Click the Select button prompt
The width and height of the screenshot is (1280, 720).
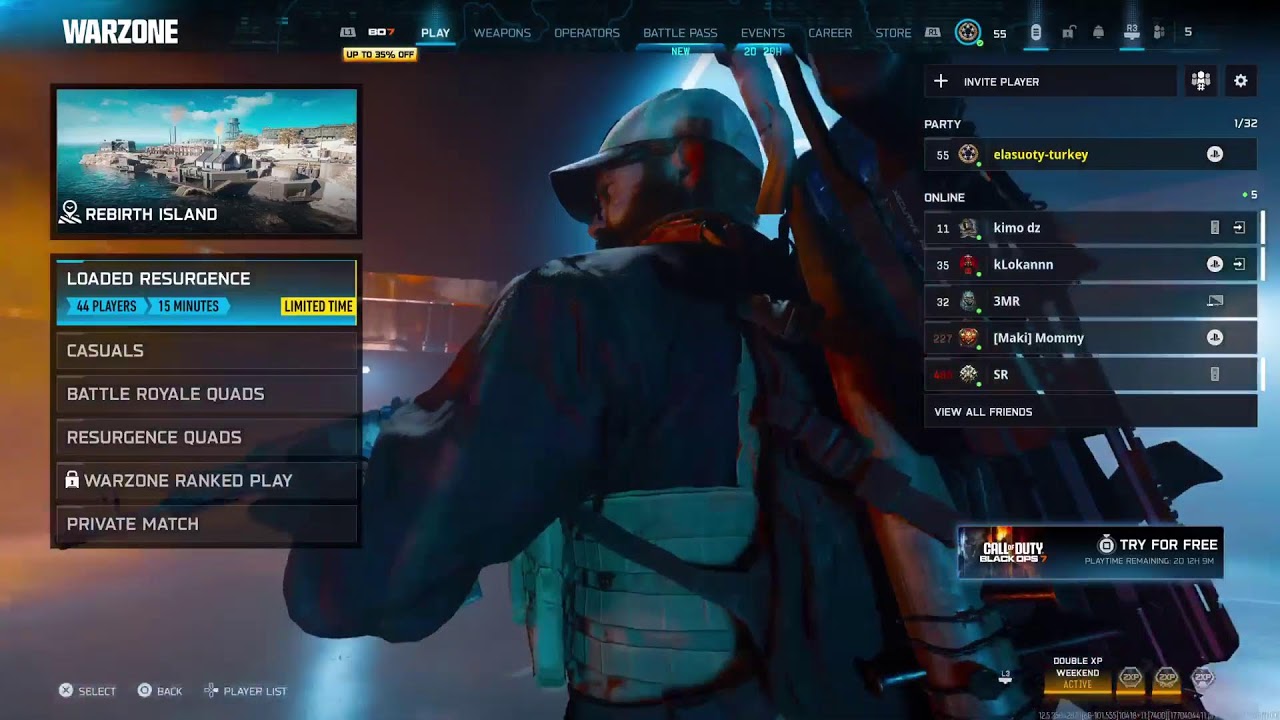[87, 691]
